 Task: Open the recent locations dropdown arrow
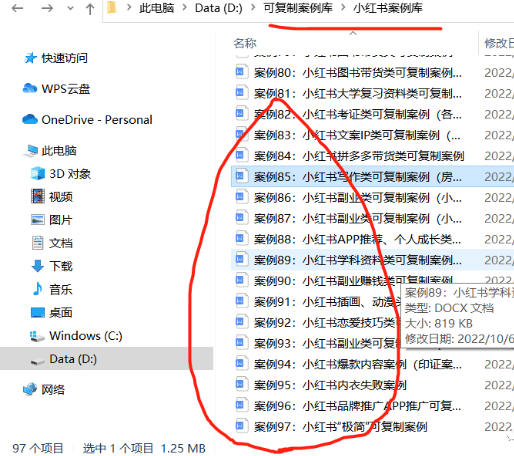point(70,9)
